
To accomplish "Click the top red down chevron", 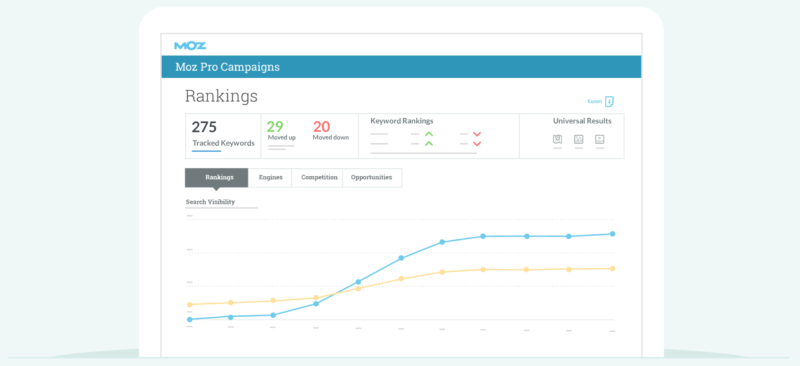I will 477,134.
